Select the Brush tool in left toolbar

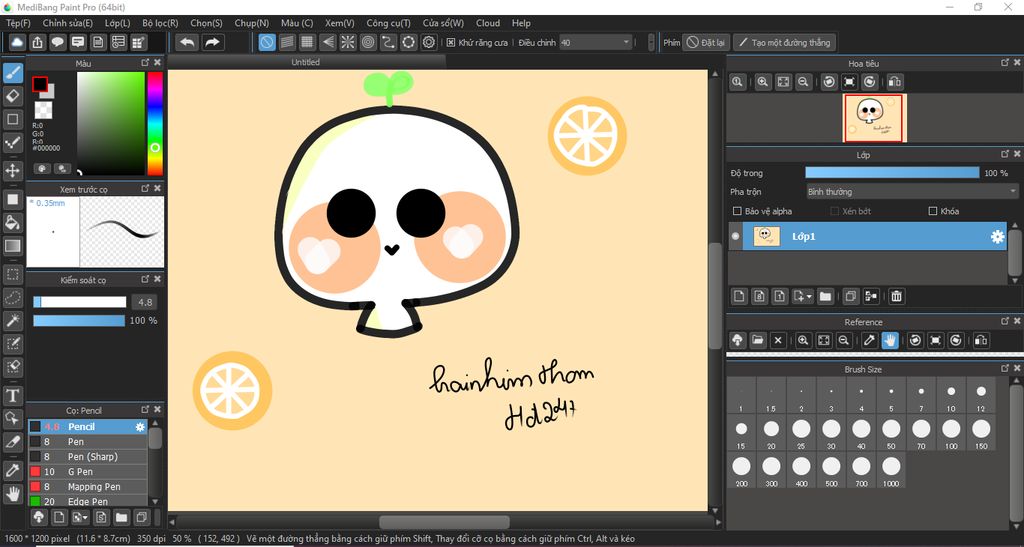click(12, 73)
